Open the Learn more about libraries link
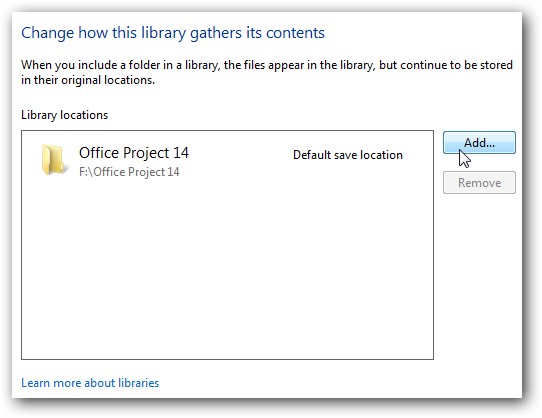Screen dimensions: 542x418 (x=90, y=383)
